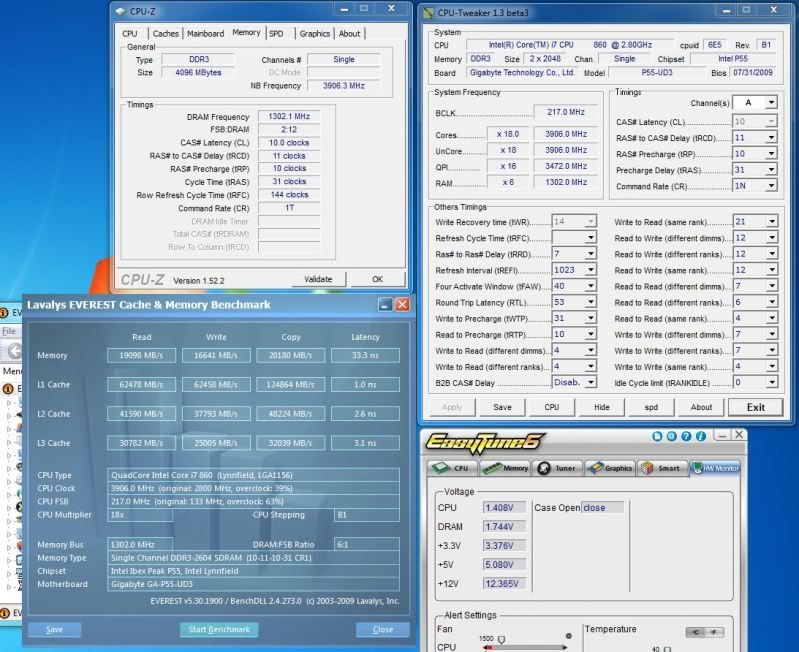The width and height of the screenshot is (799, 652).
Task: Click the CPU fan alert slider in EasyTune6
Action: (525, 647)
